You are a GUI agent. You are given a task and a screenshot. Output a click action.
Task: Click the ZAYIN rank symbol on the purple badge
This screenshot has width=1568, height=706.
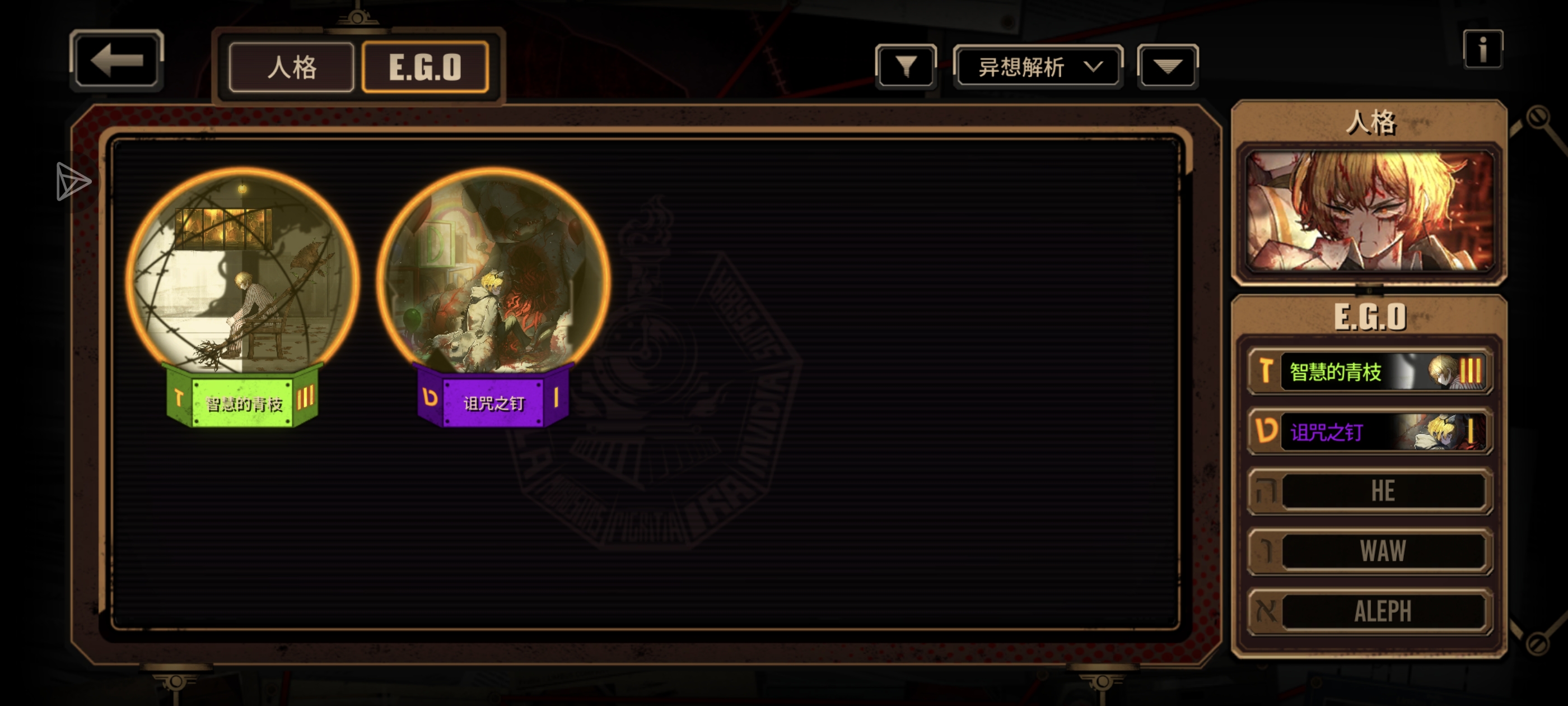tap(430, 397)
